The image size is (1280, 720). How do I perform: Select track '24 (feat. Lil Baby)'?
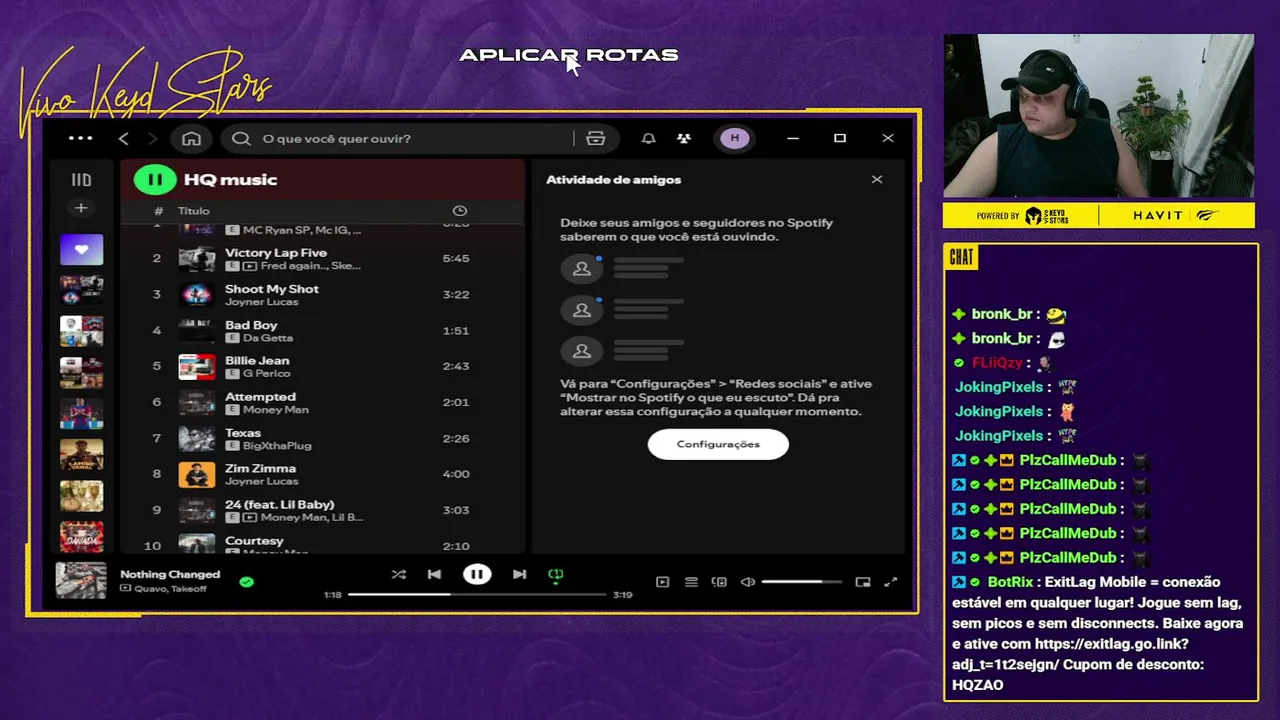pos(280,505)
